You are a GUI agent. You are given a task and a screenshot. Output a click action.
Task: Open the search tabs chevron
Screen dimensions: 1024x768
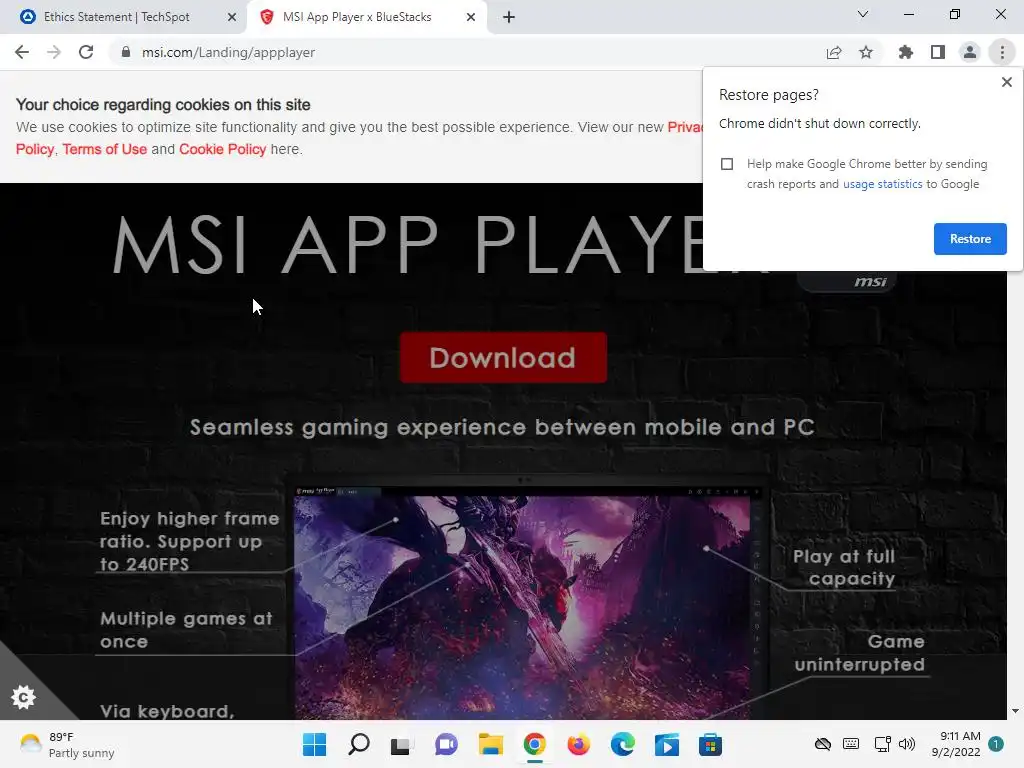click(863, 14)
